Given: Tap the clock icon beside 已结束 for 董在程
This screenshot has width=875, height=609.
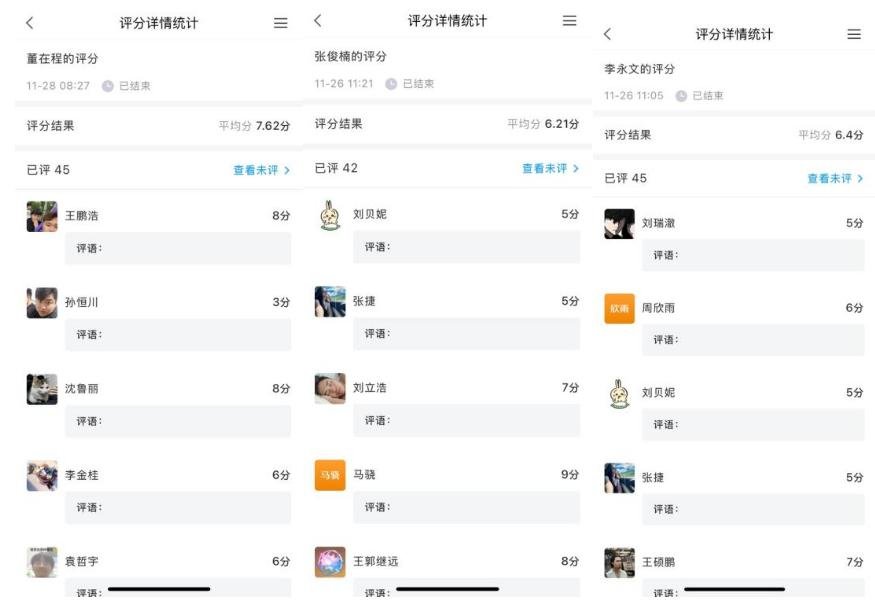Looking at the screenshot, I should point(108,86).
